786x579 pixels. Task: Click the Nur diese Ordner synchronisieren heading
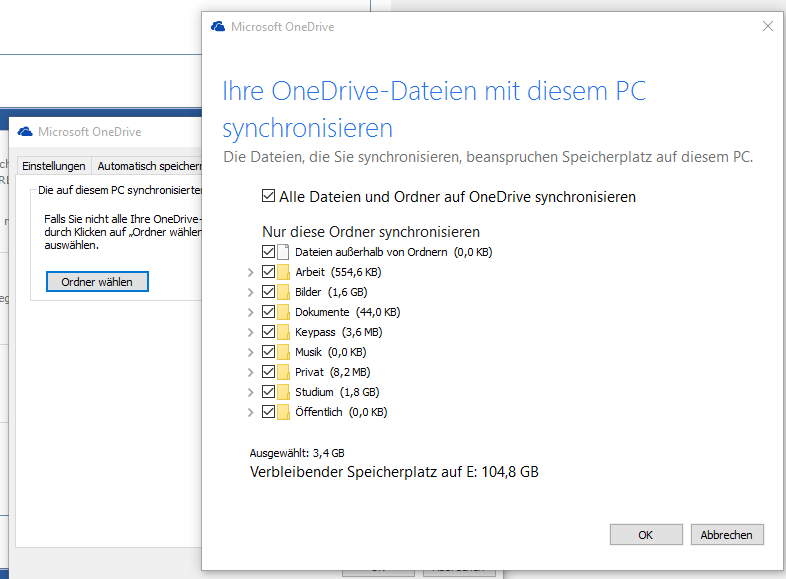(371, 232)
